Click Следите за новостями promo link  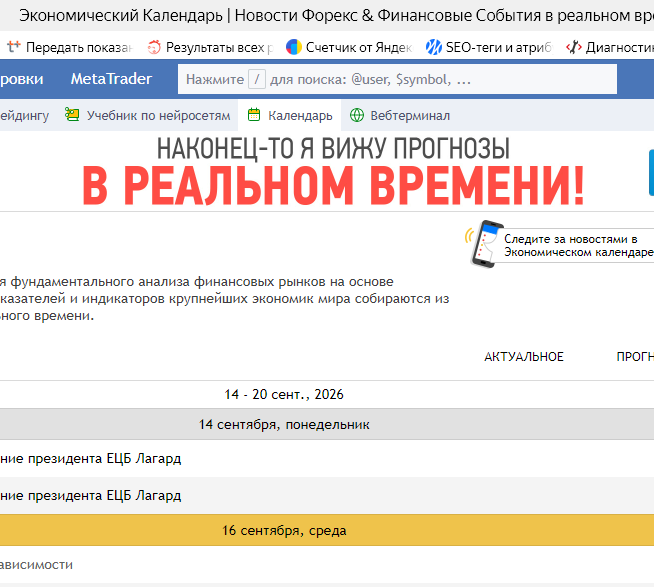click(x=578, y=245)
